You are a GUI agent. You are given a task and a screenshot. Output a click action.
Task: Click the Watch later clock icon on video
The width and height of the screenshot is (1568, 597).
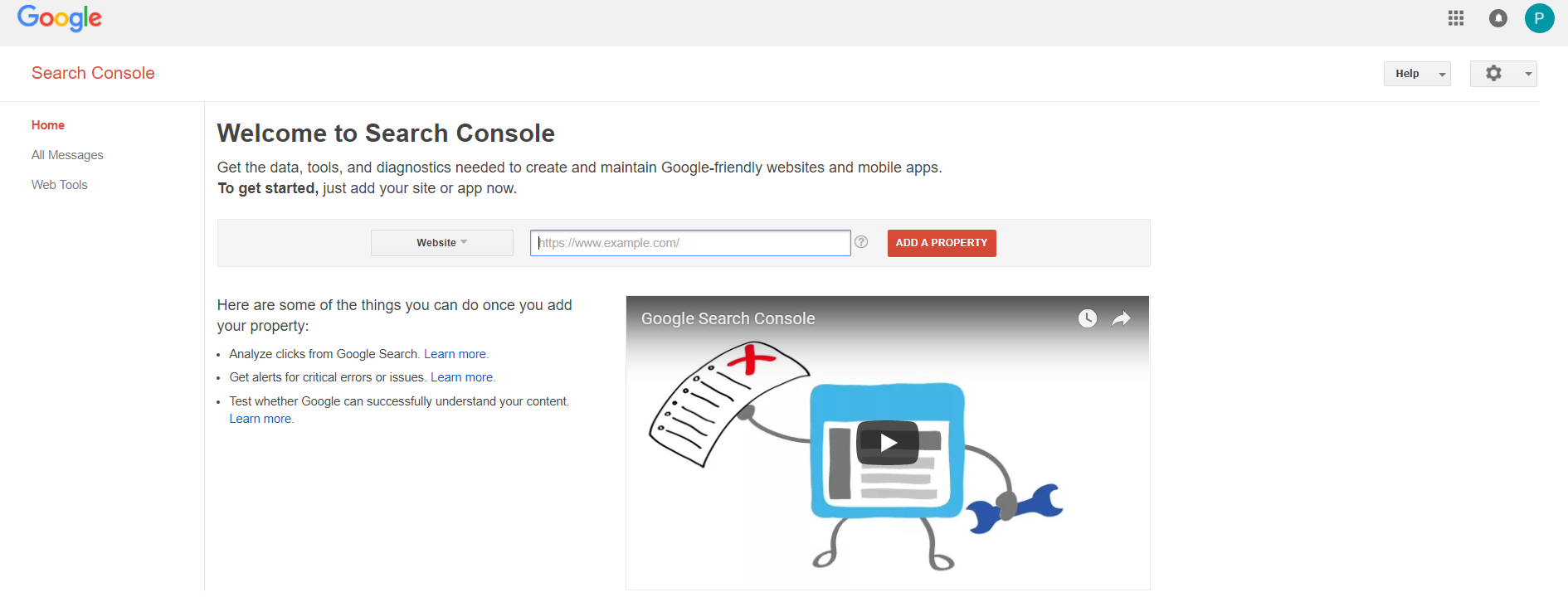[1088, 318]
